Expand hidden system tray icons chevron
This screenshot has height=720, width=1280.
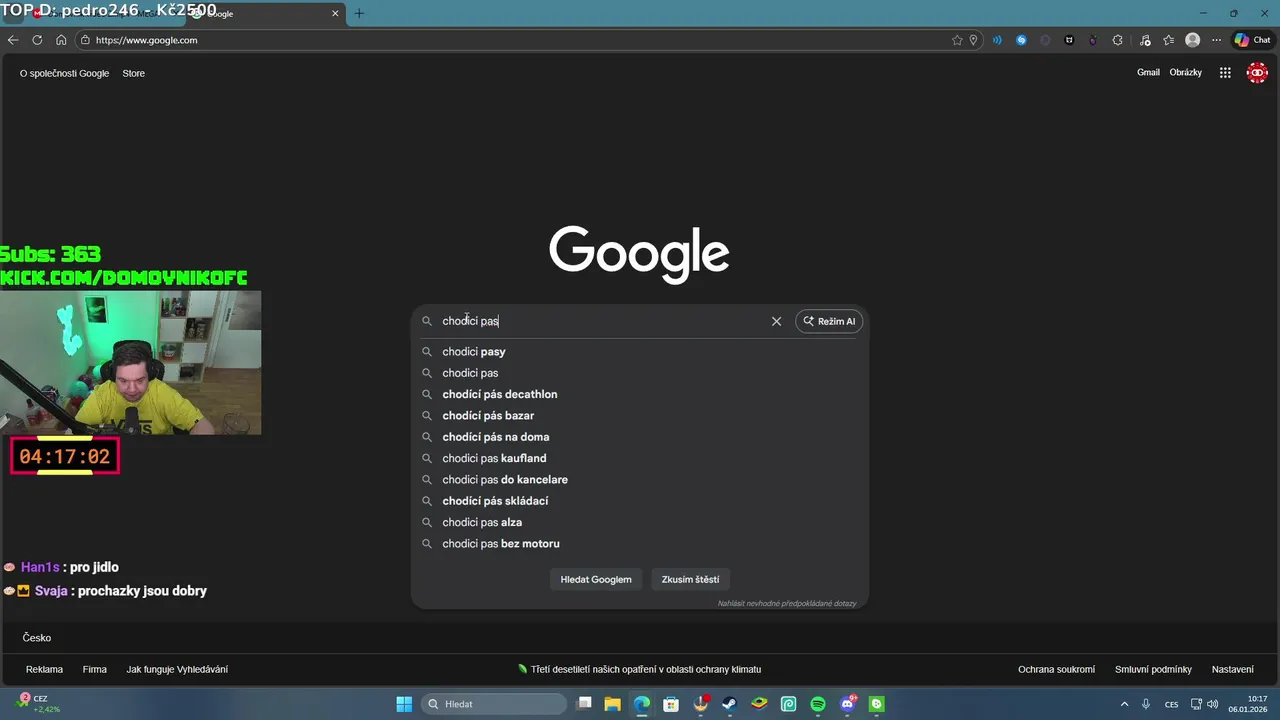pos(1124,704)
